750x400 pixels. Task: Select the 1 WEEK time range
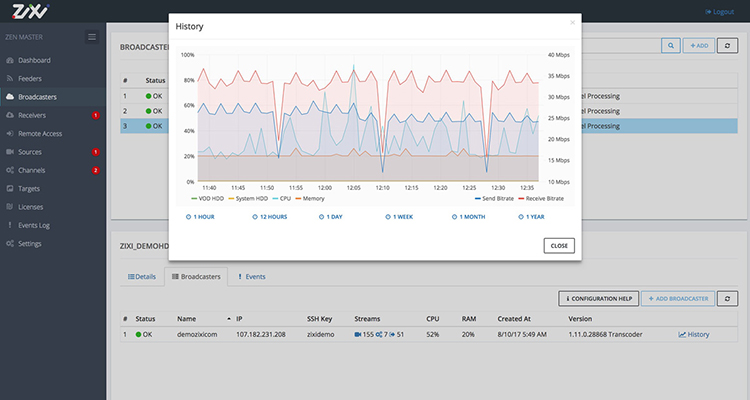(x=399, y=217)
